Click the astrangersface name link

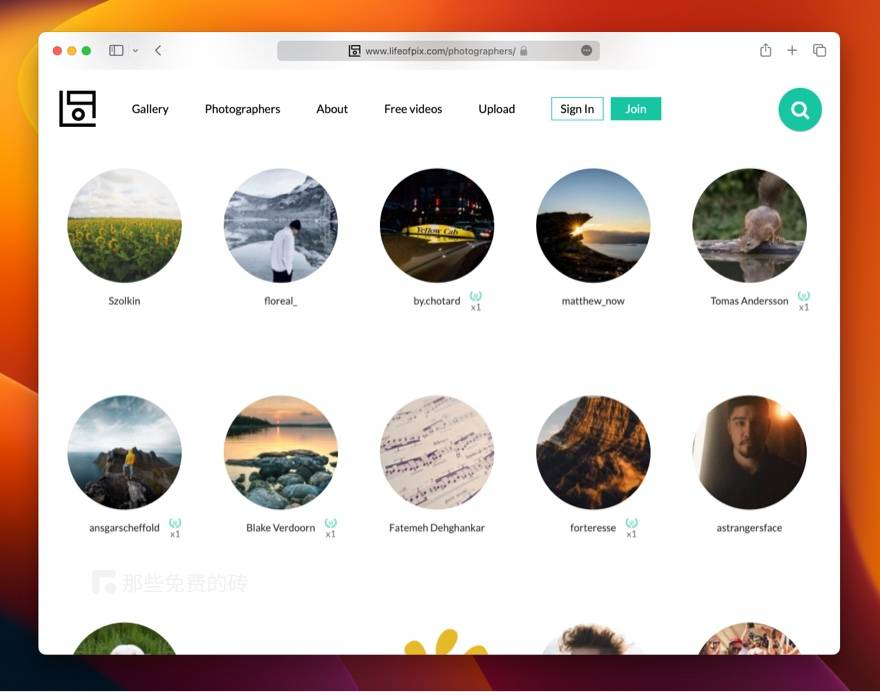(749, 528)
